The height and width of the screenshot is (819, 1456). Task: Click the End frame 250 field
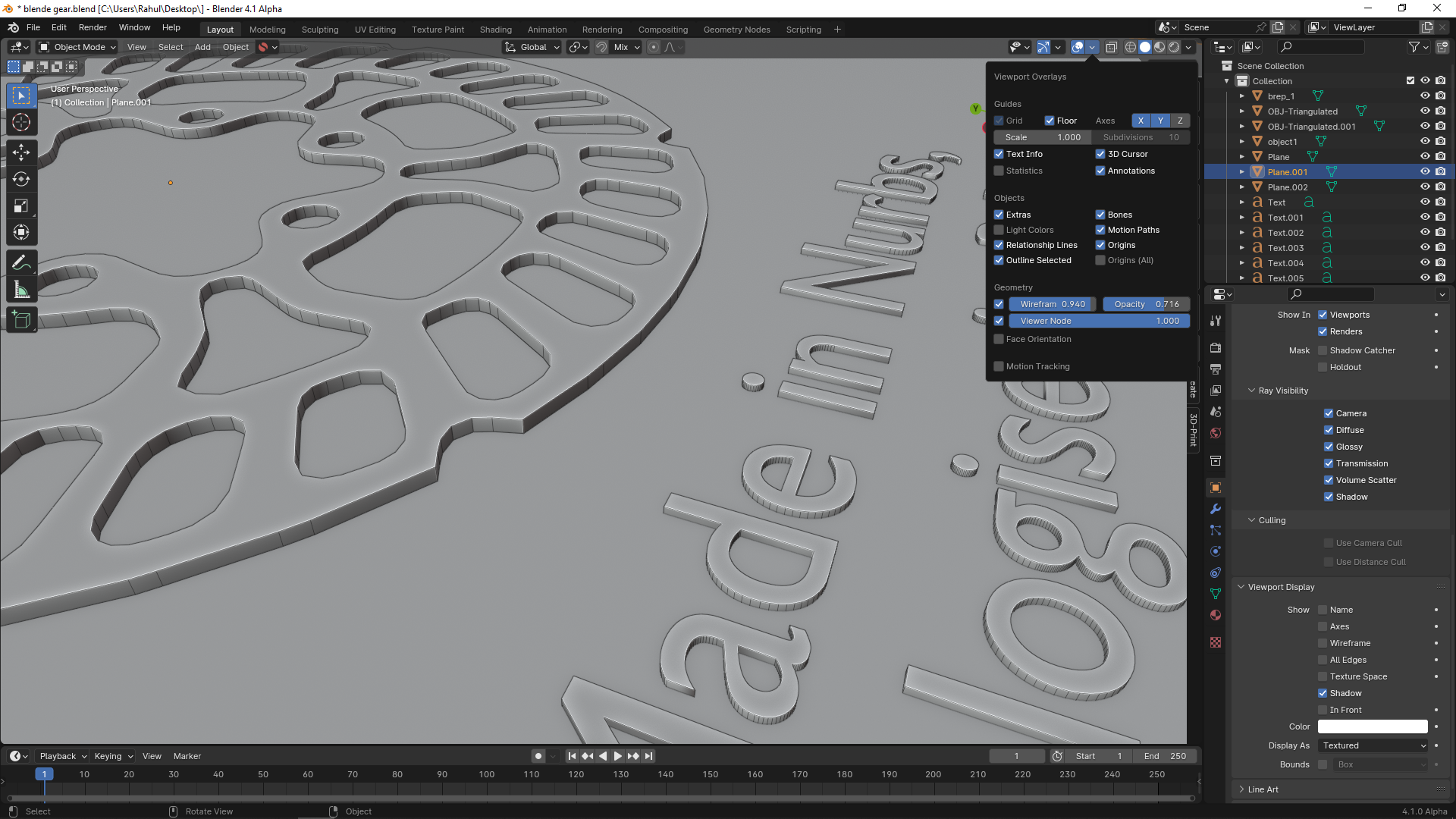tap(1165, 756)
